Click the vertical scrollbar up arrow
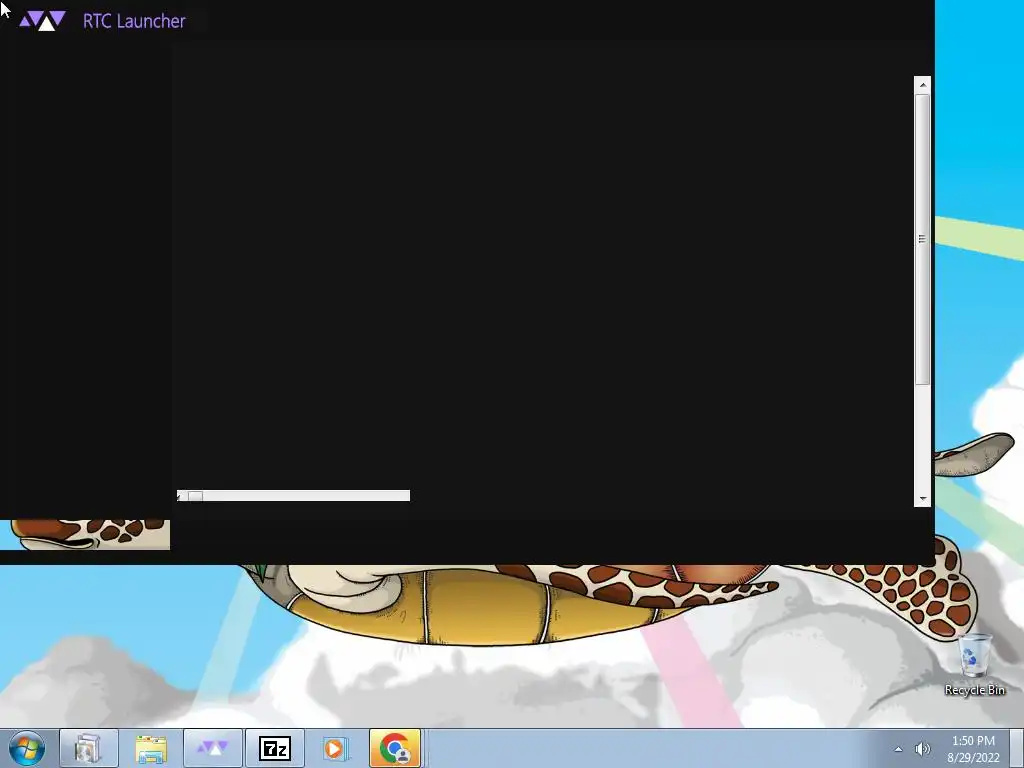 922,85
